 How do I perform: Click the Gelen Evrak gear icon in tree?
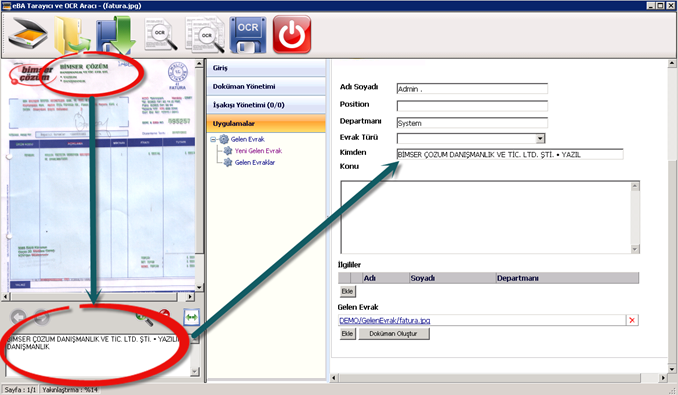(x=224, y=139)
